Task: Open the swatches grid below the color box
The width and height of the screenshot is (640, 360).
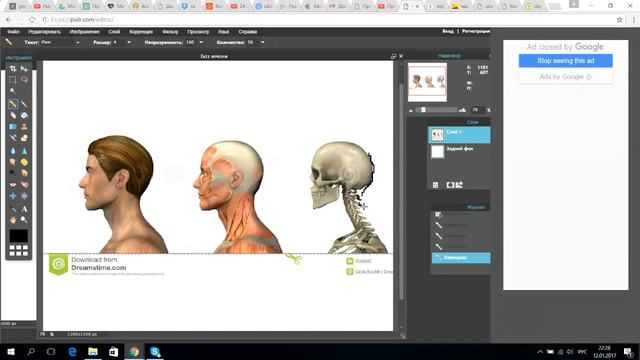Action: click(x=19, y=250)
